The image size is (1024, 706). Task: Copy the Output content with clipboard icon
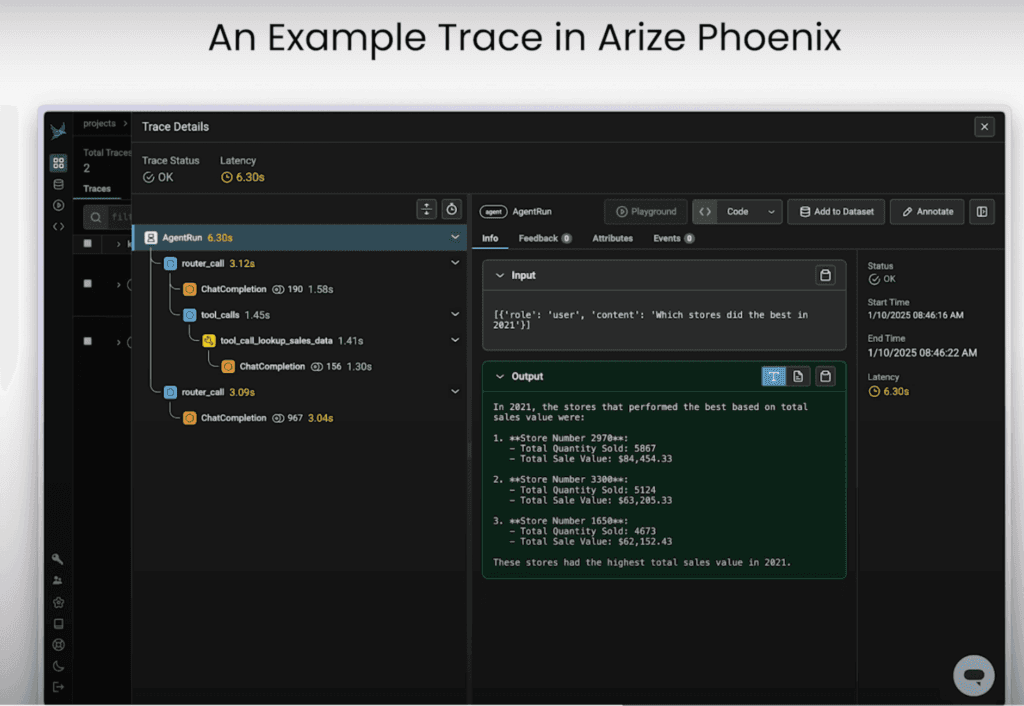click(x=825, y=376)
